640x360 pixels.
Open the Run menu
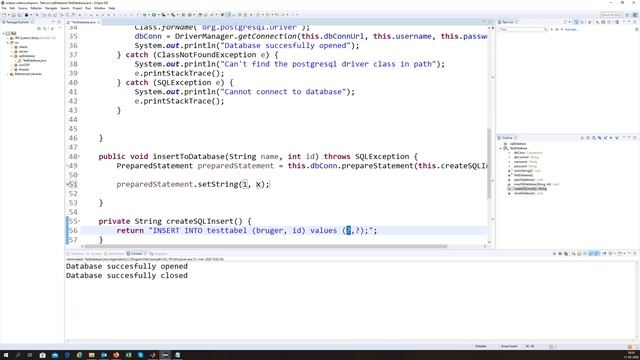[88, 8]
